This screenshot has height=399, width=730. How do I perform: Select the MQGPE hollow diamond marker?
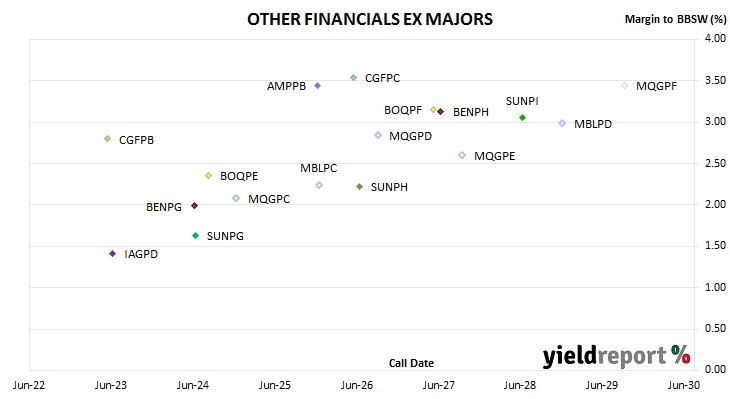coord(462,155)
